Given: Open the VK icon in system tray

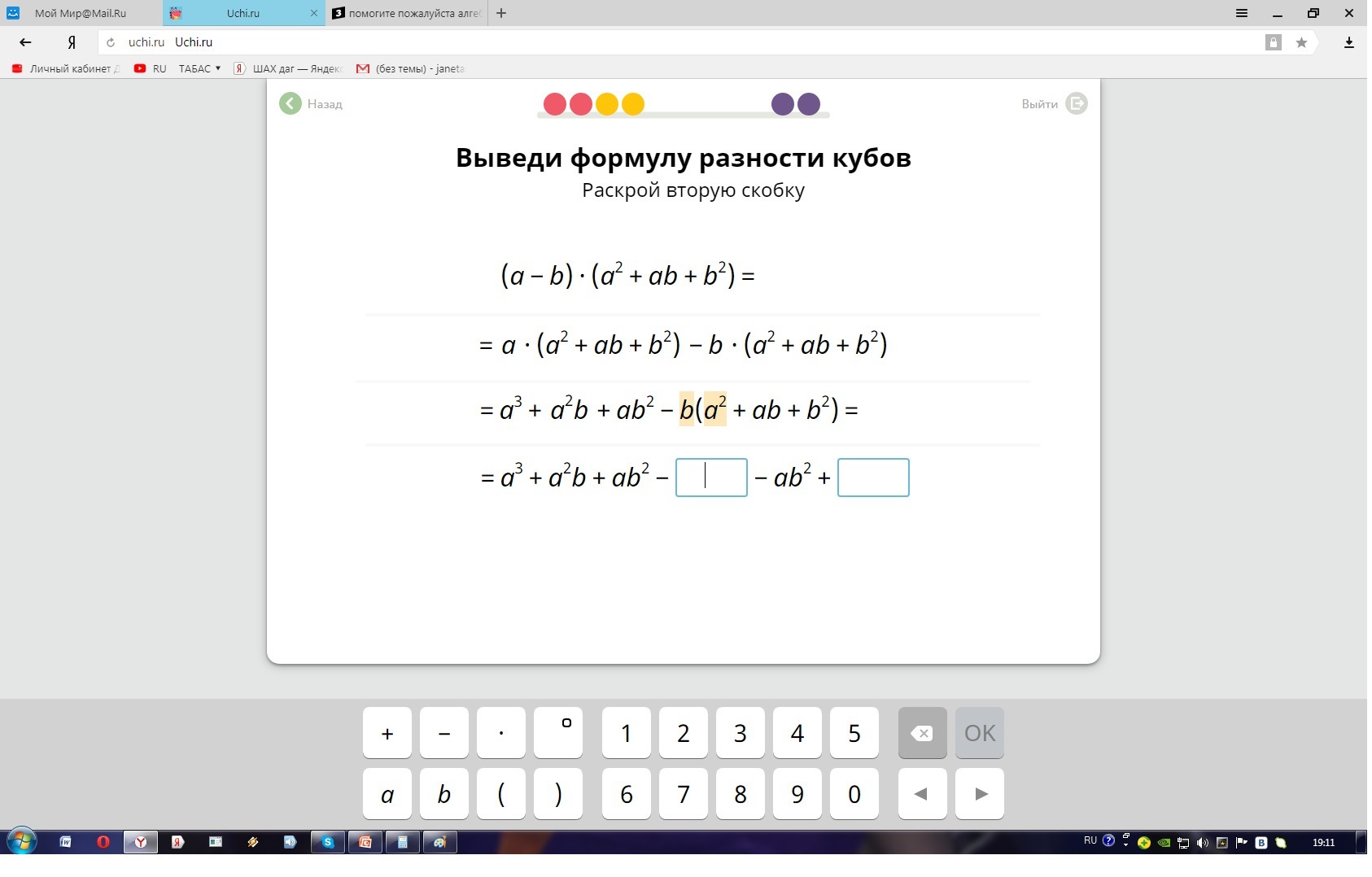Looking at the screenshot, I should point(1261,843).
